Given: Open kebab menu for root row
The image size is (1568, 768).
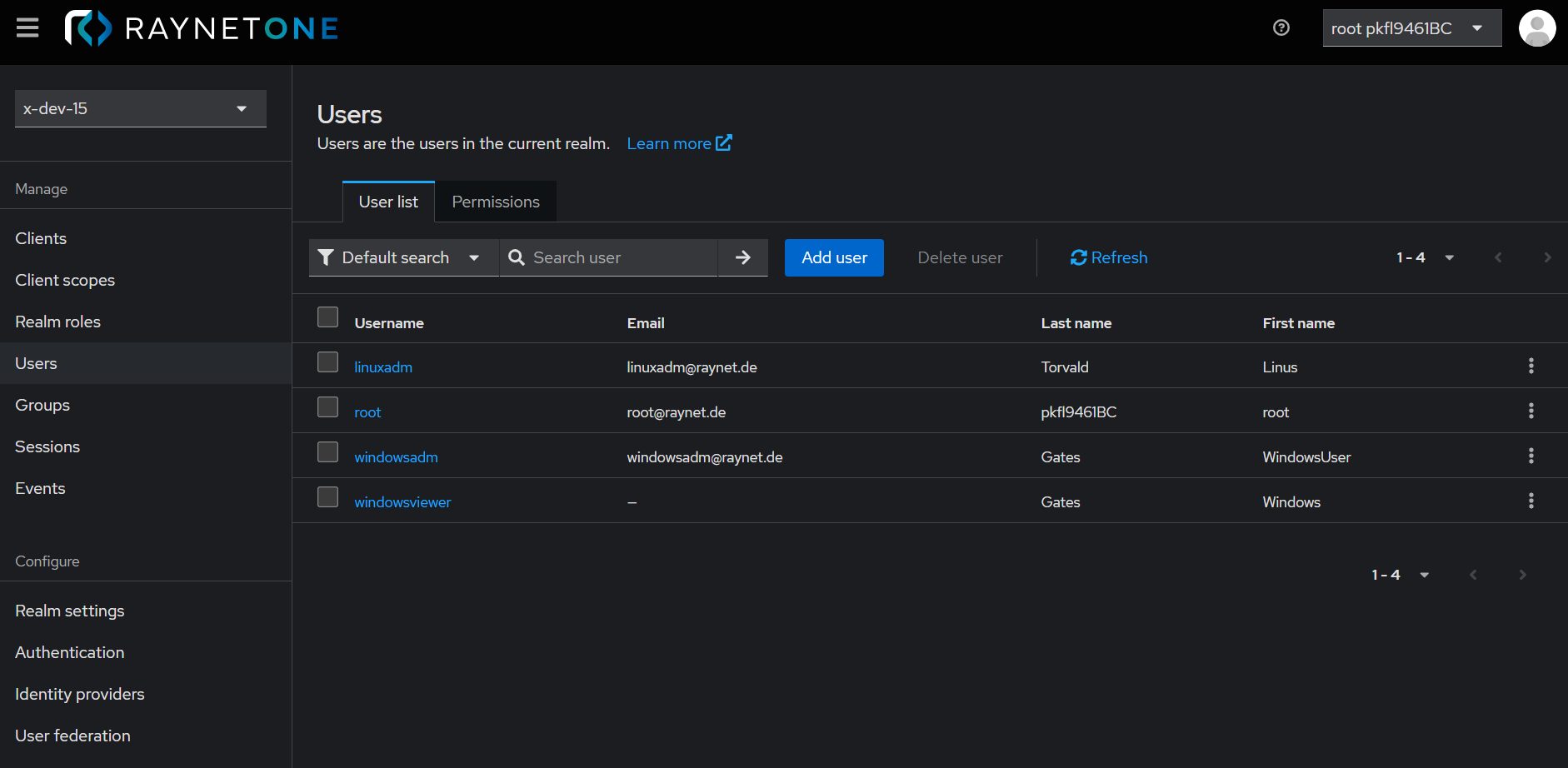Looking at the screenshot, I should coord(1531,411).
